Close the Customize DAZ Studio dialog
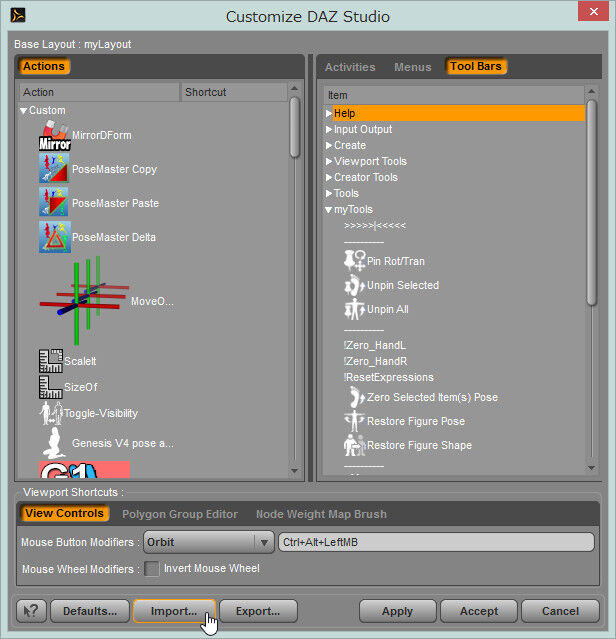Image resolution: width=616 pixels, height=639 pixels. coord(594,11)
